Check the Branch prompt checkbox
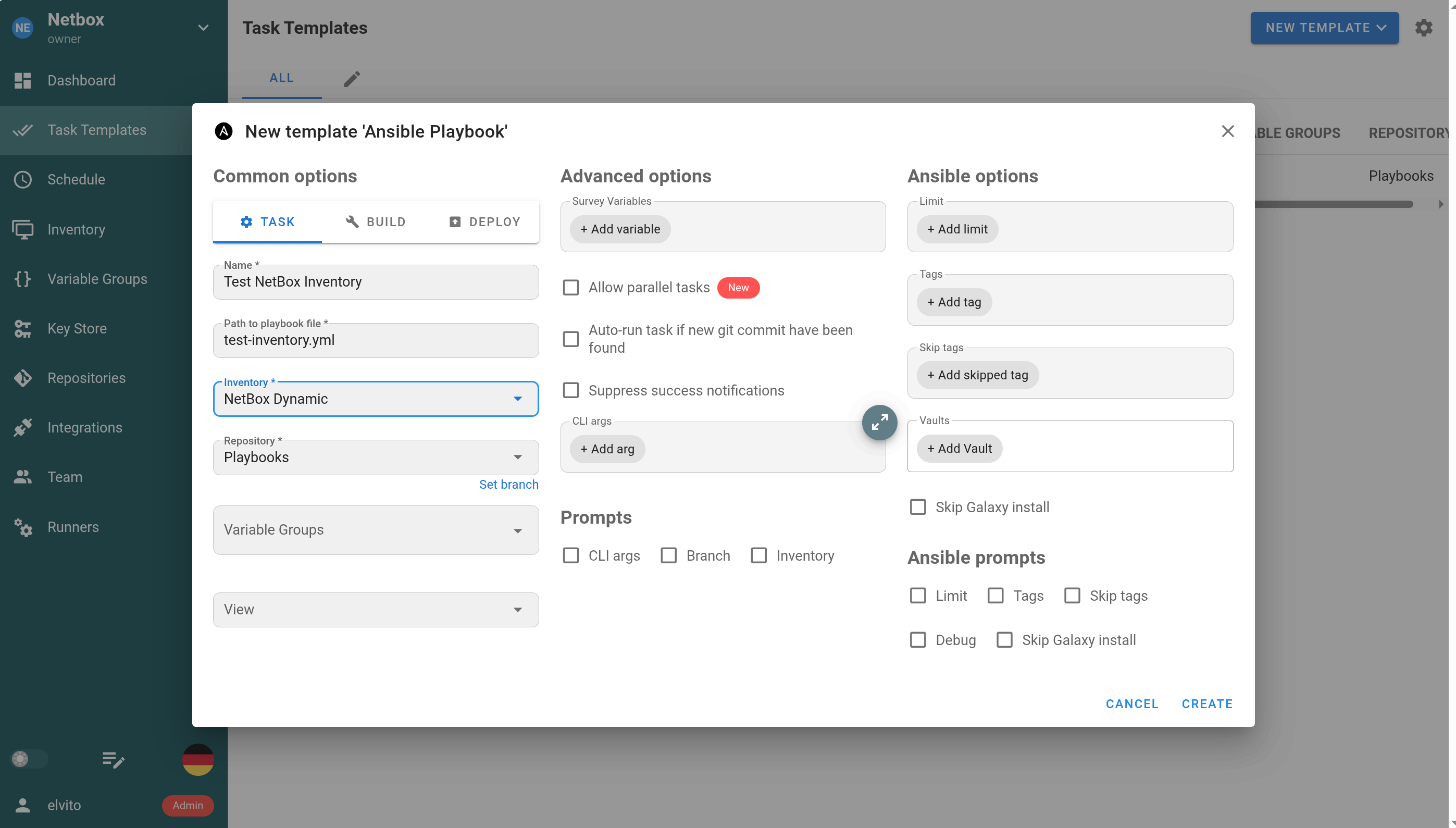Screen dimensions: 1456x828 pos(668,555)
